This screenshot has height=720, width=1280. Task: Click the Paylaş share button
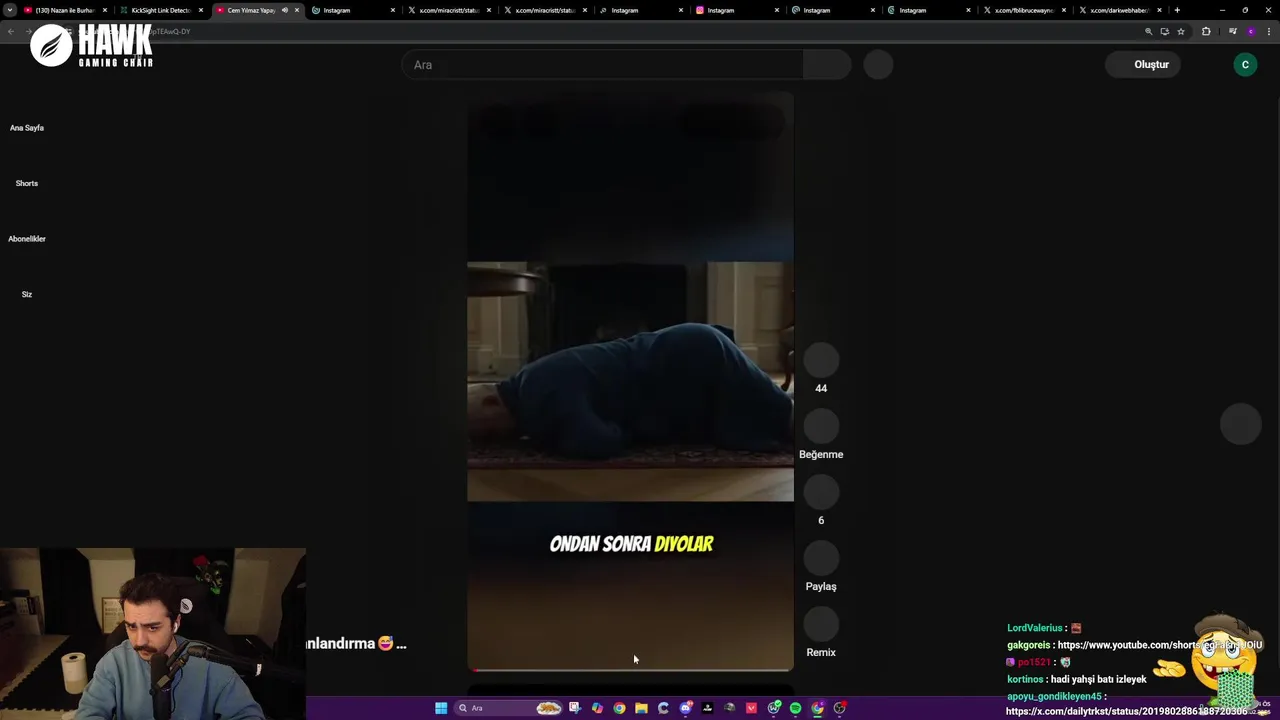click(x=821, y=558)
